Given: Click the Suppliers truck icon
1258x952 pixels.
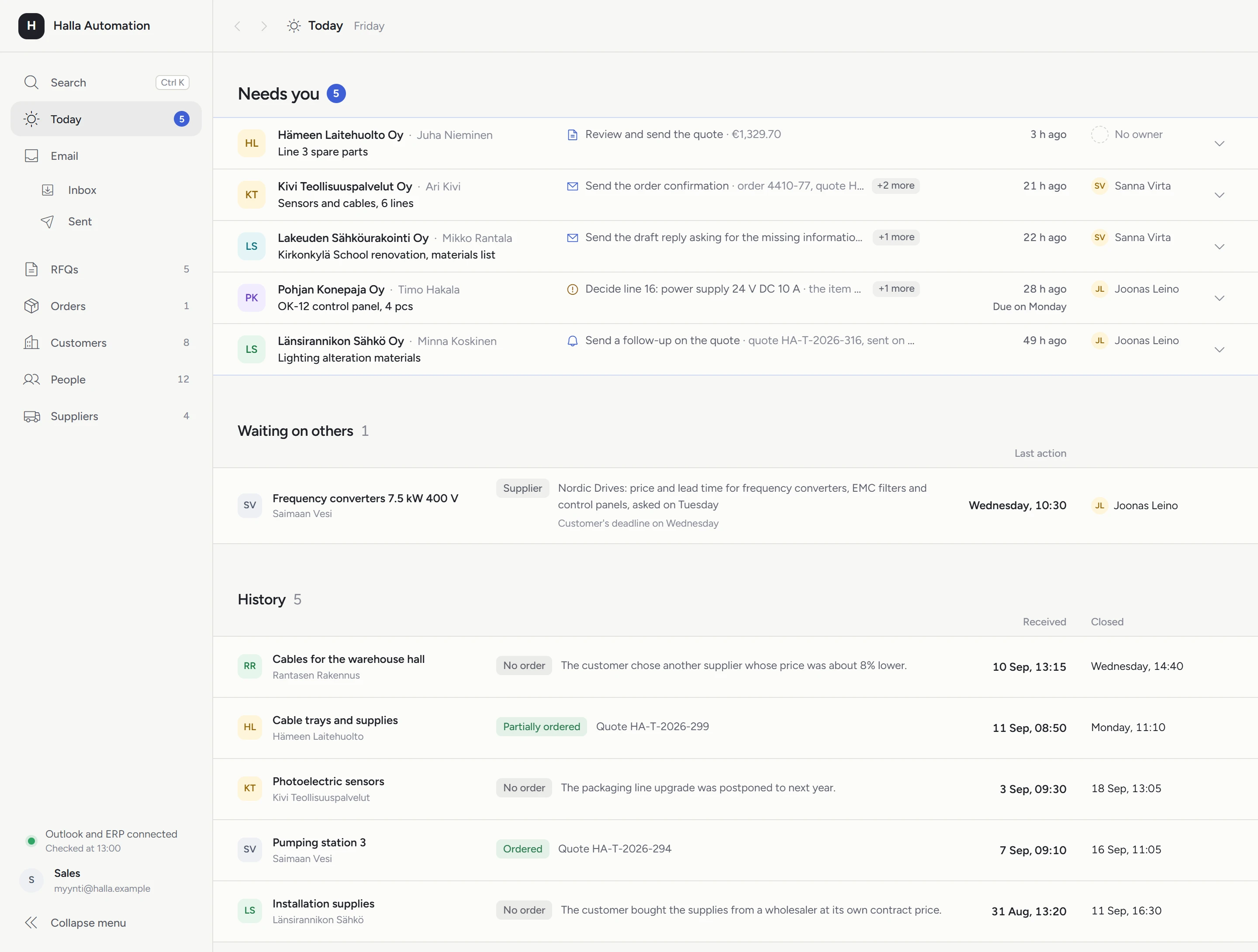Looking at the screenshot, I should pyautogui.click(x=31, y=416).
